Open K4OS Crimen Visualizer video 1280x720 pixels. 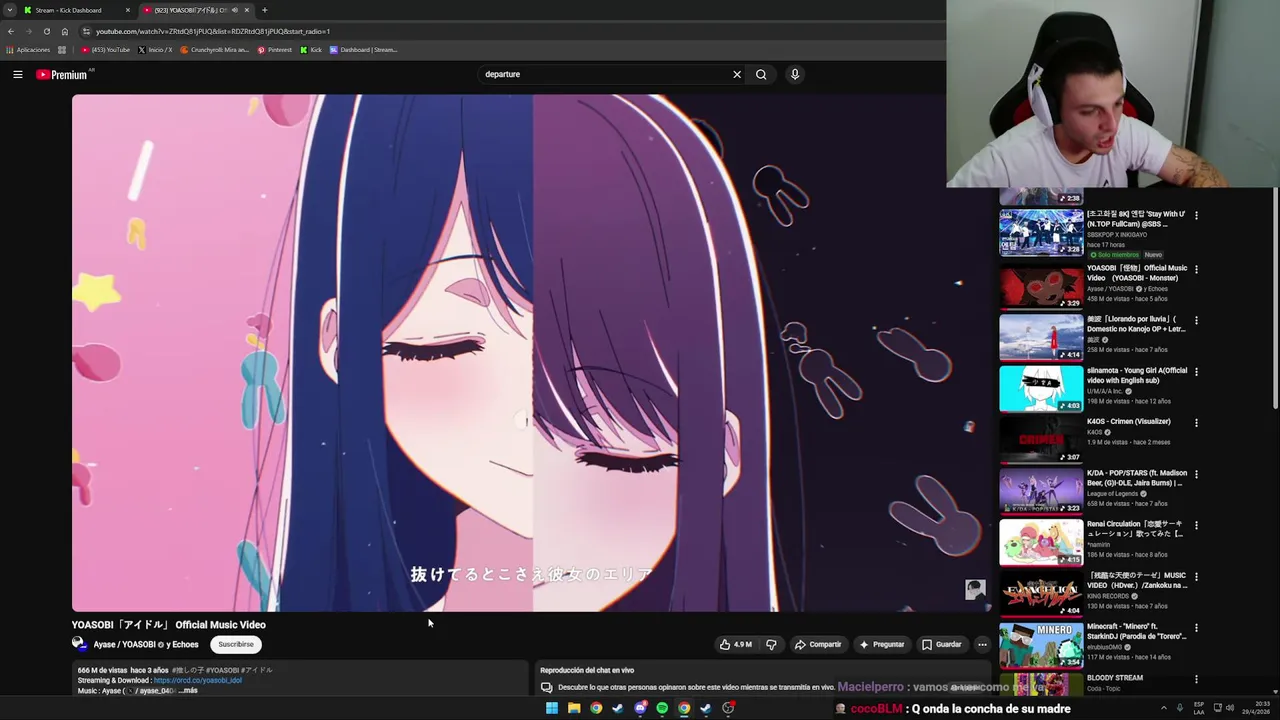1041,440
